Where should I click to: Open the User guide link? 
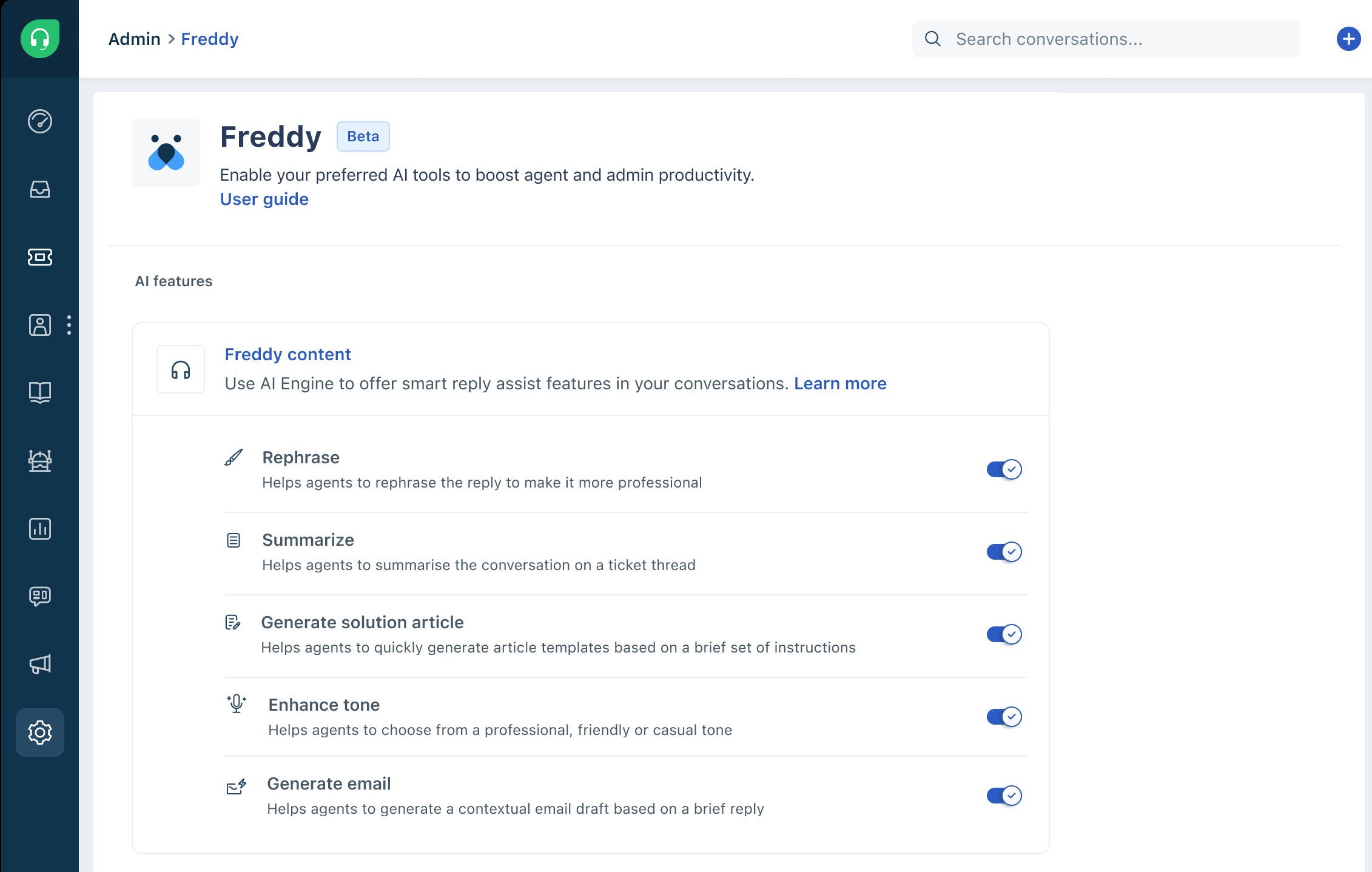click(x=264, y=199)
